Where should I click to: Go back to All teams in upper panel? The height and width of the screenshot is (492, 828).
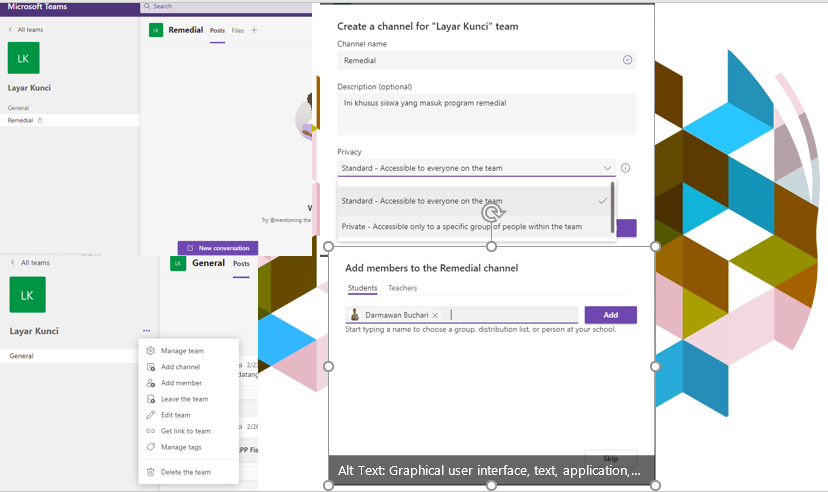click(x=26, y=30)
